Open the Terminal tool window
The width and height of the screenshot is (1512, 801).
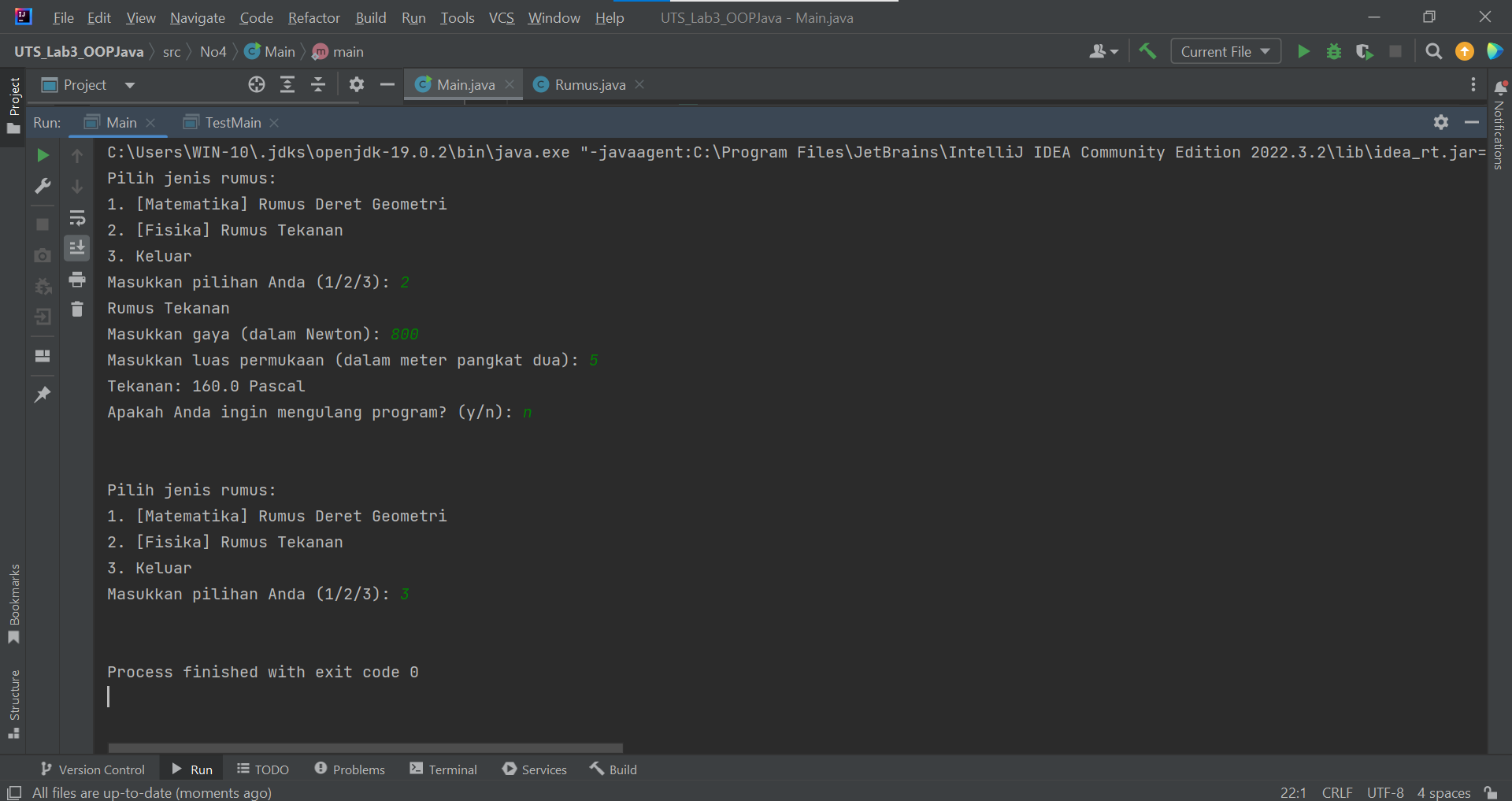(443, 769)
